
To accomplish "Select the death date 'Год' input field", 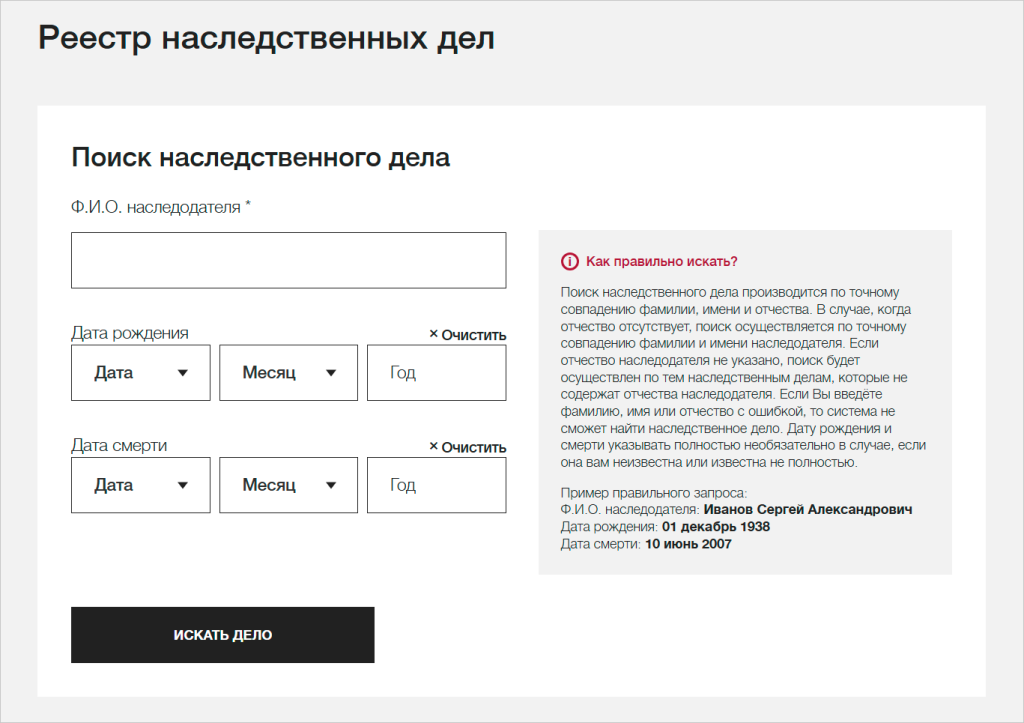I will (x=436, y=485).
